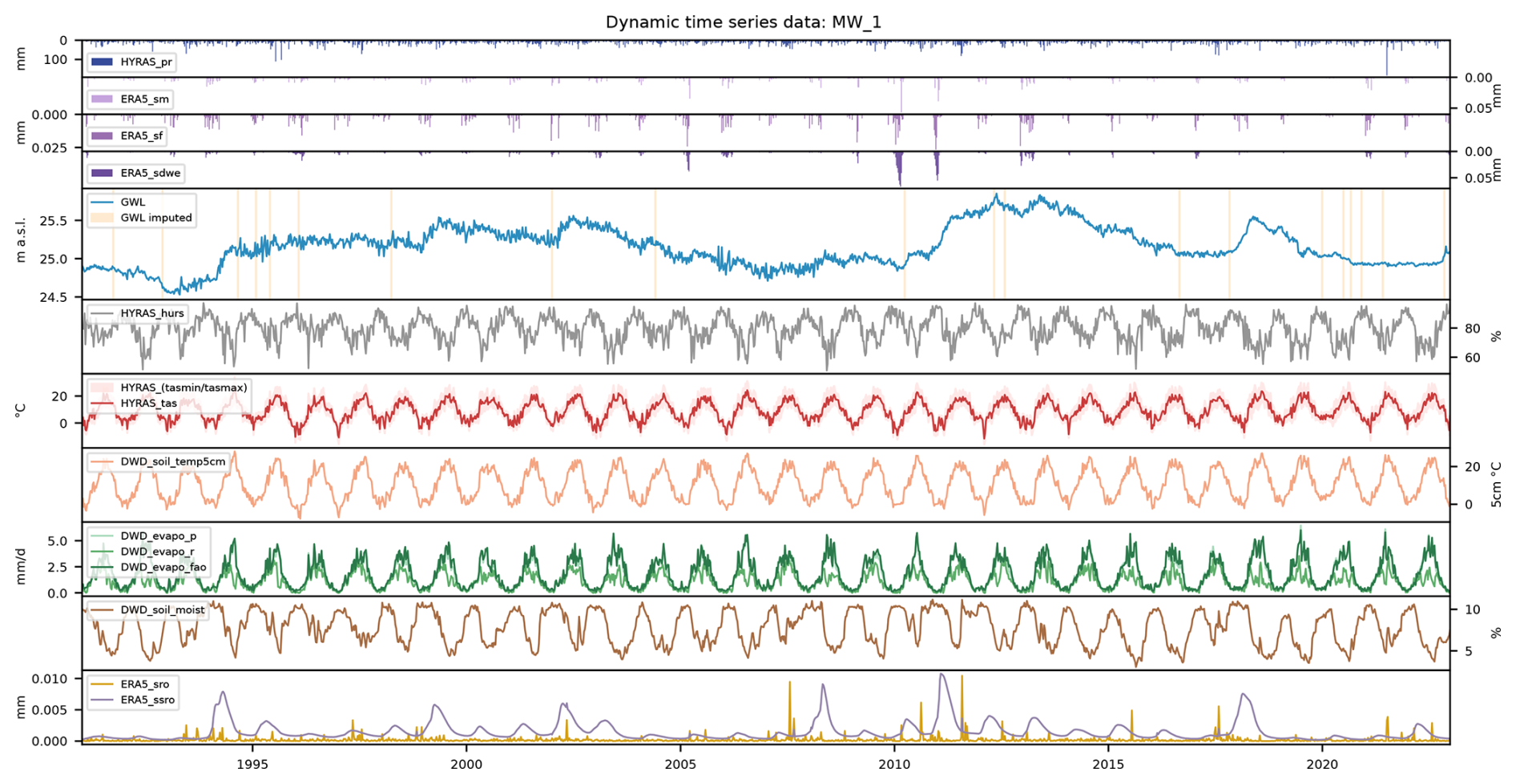This screenshot has height=784, width=1516.
Task: Click the 2010 x-axis tick label
Action: tap(894, 764)
